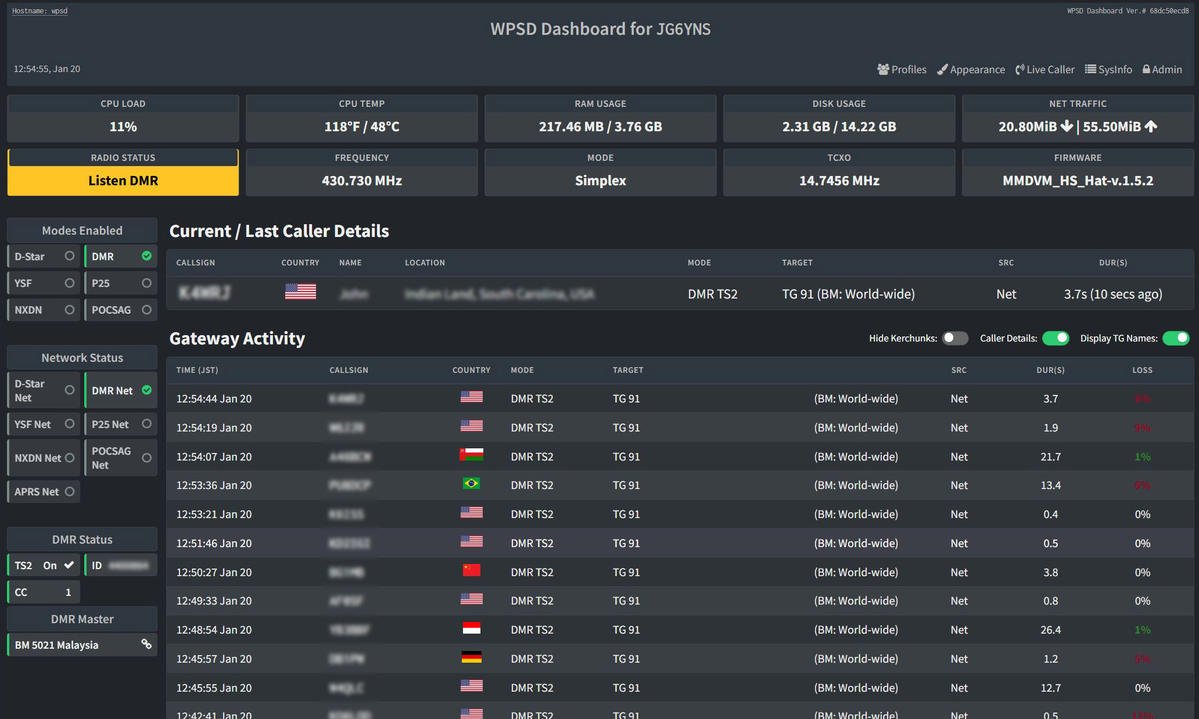Viewport: 1199px width, 719px height.
Task: Click the 12:54:44 Jan 20 timestamp
Action: (214, 399)
